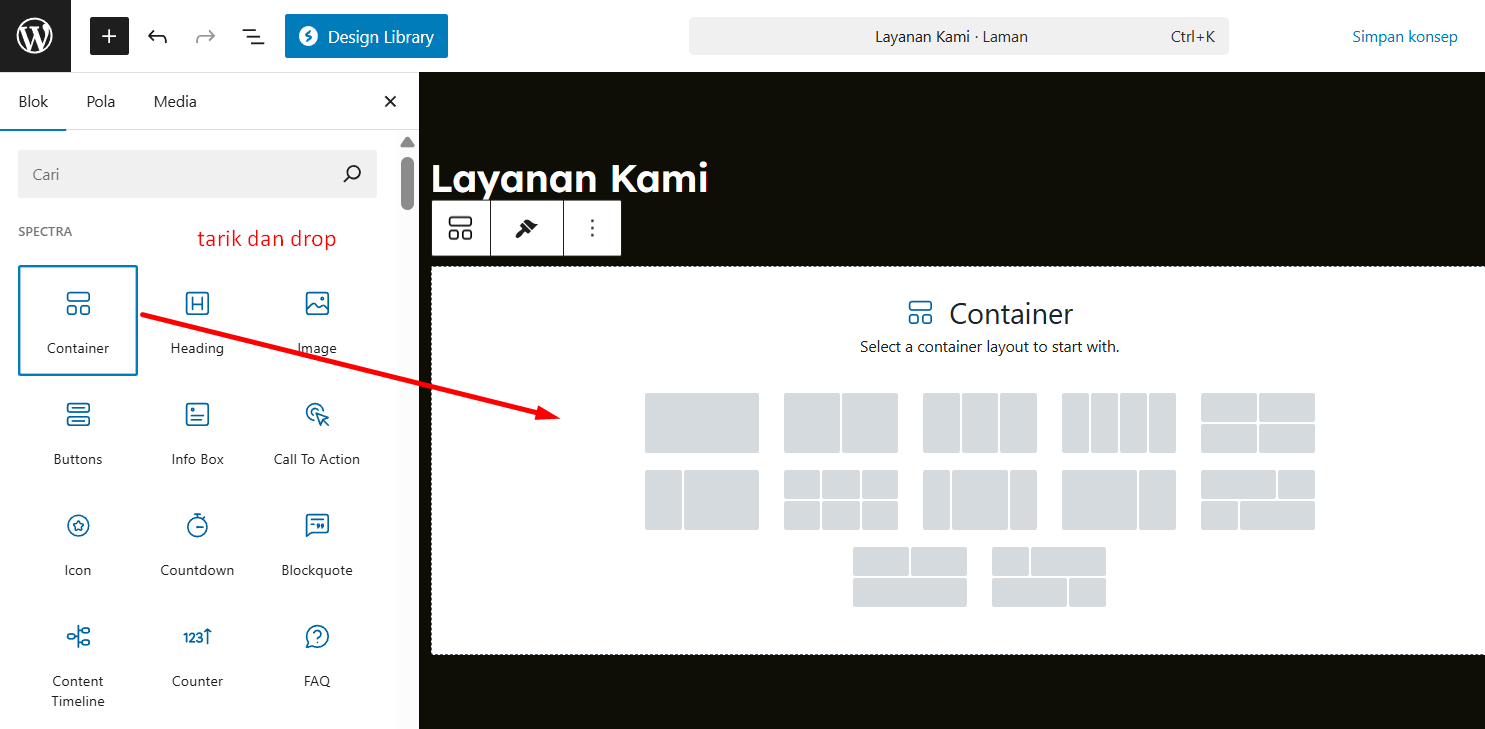
Task: Close the block inserter panel
Action: [390, 101]
